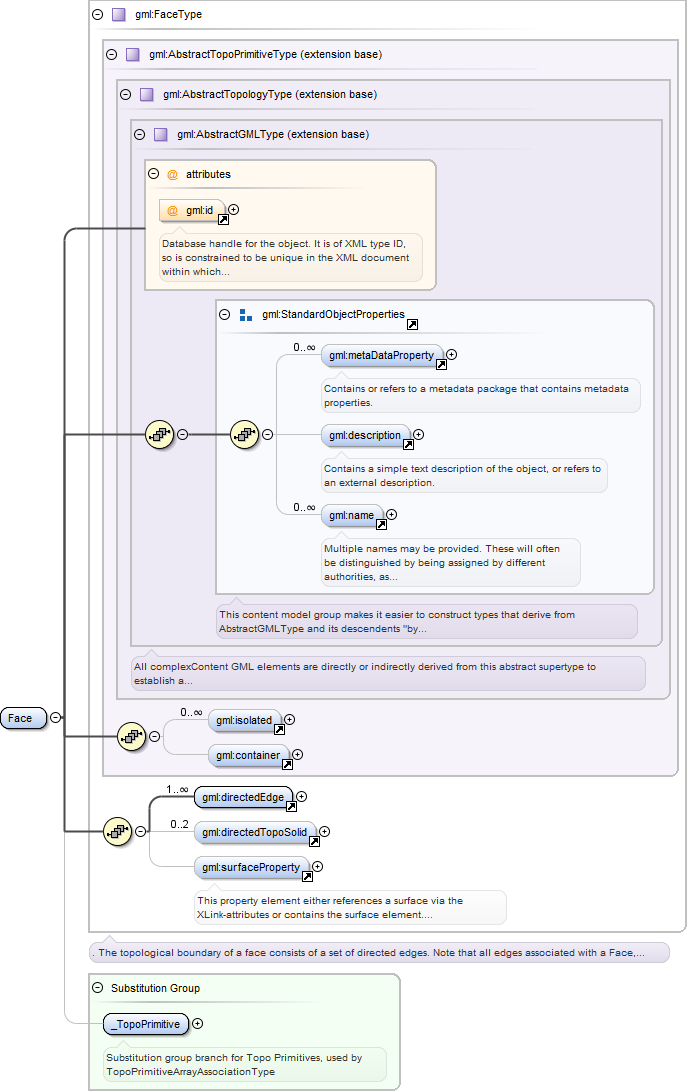Viewport: 688px width, 1092px height.
Task: Click sequence compositor beside gml:directedEdge
Action: pyautogui.click(x=118, y=831)
